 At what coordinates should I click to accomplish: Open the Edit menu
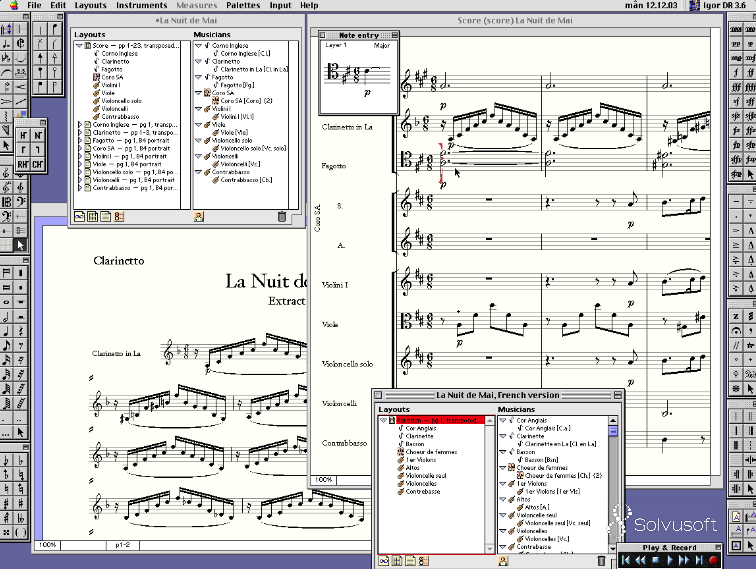tap(58, 5)
